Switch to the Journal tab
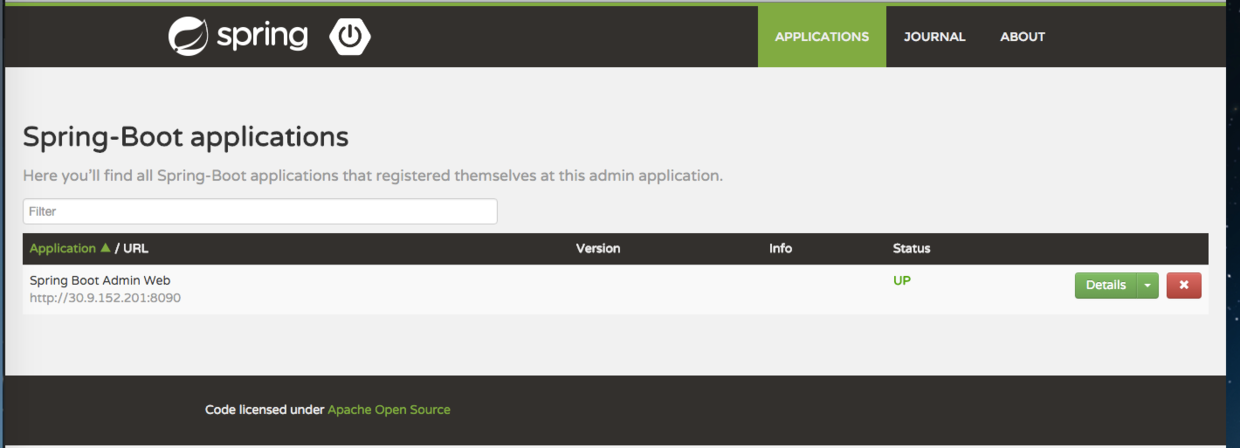1240x448 pixels. coord(934,37)
